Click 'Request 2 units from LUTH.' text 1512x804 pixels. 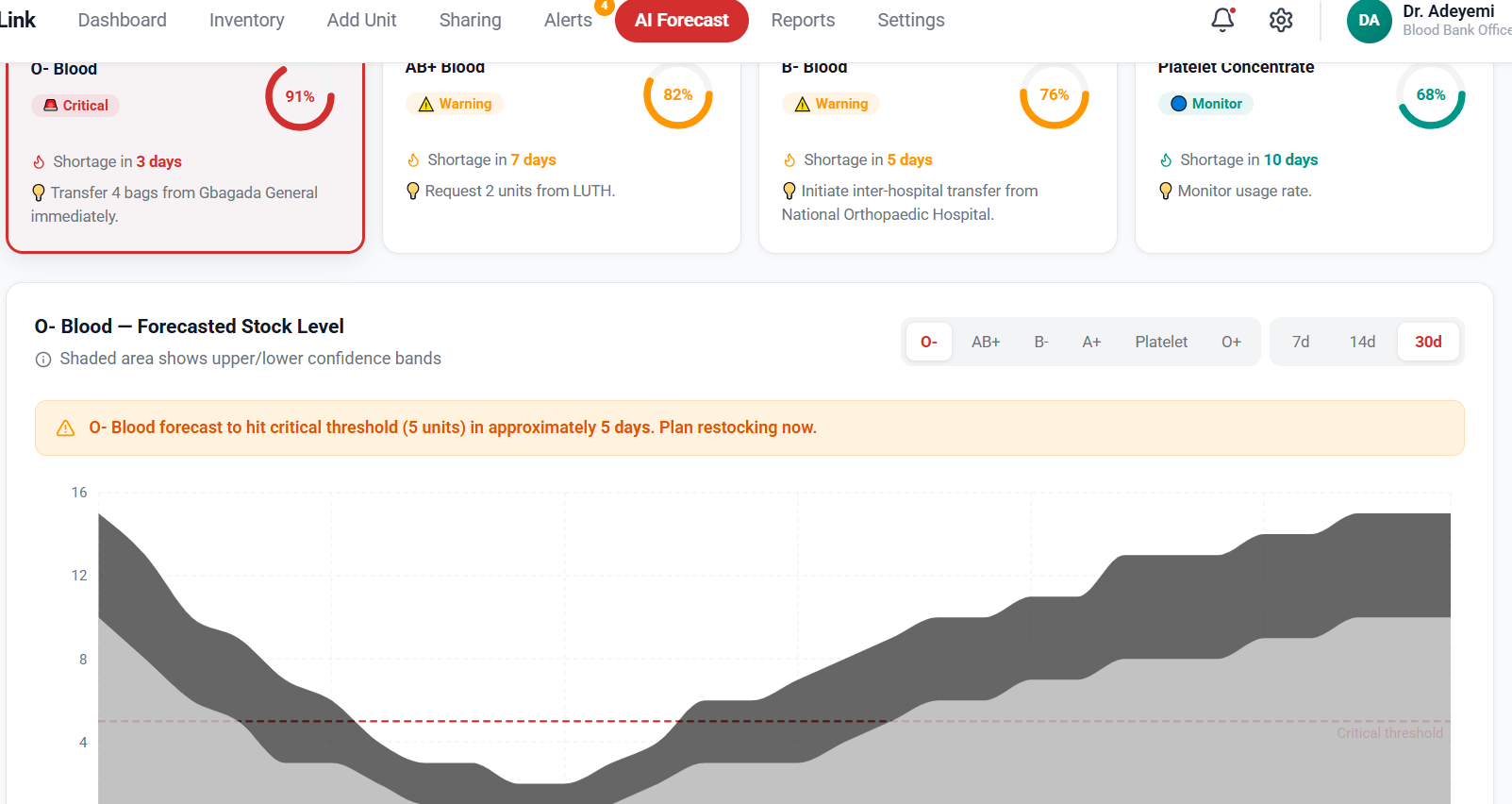tap(520, 191)
